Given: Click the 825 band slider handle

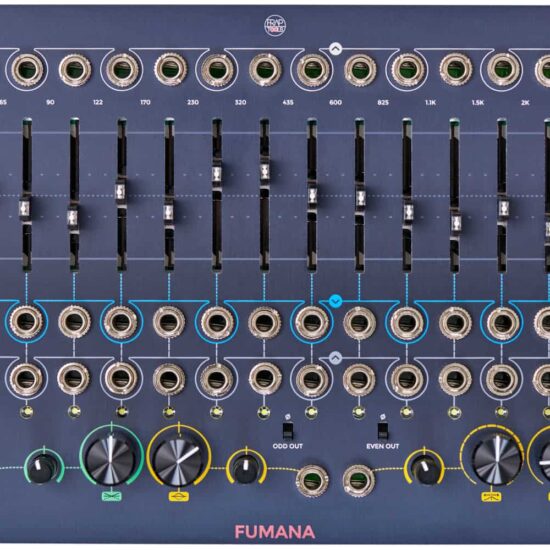Looking at the screenshot, I should tap(409, 213).
